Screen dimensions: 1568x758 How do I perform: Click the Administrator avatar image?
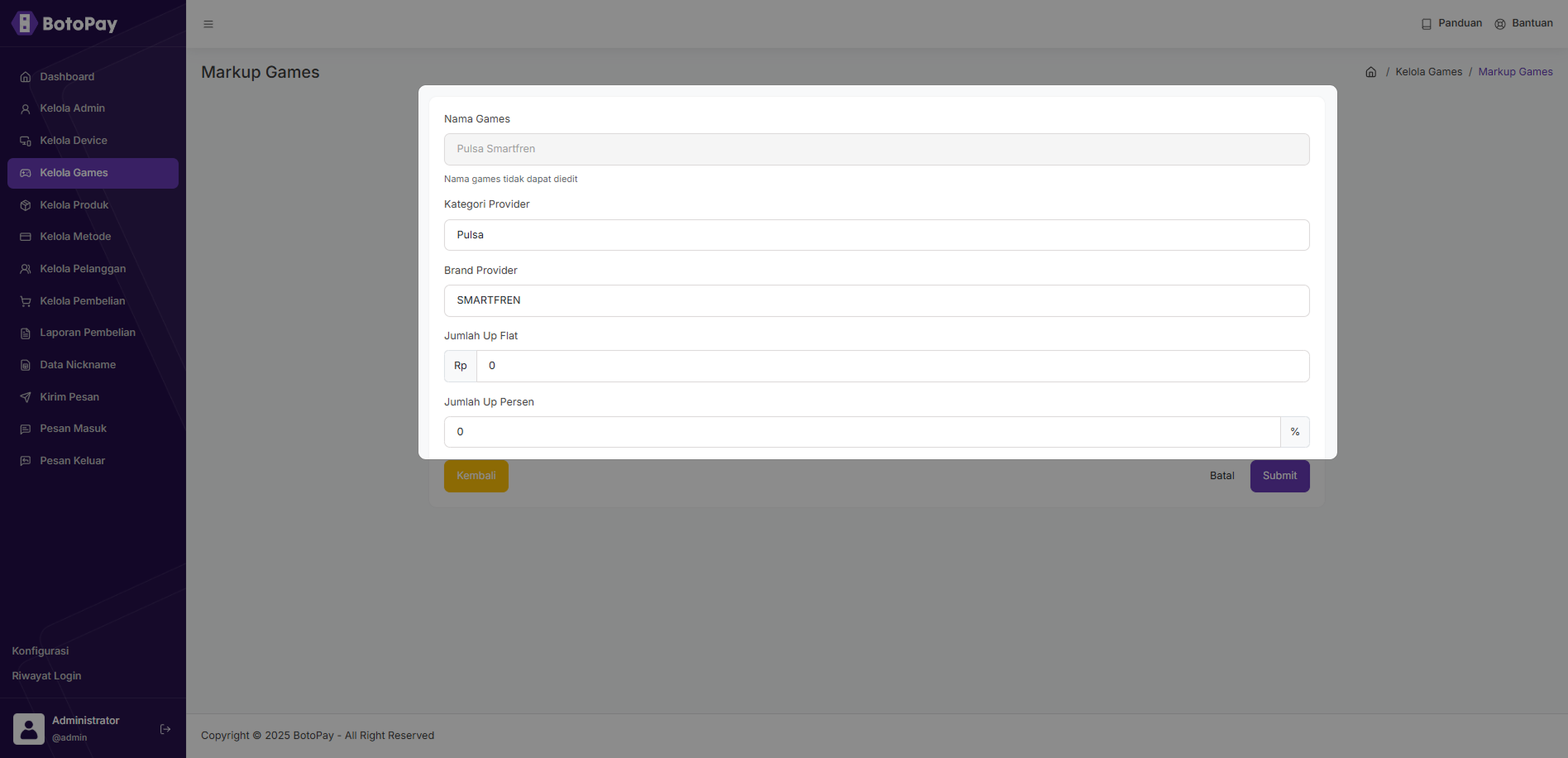[x=29, y=729]
